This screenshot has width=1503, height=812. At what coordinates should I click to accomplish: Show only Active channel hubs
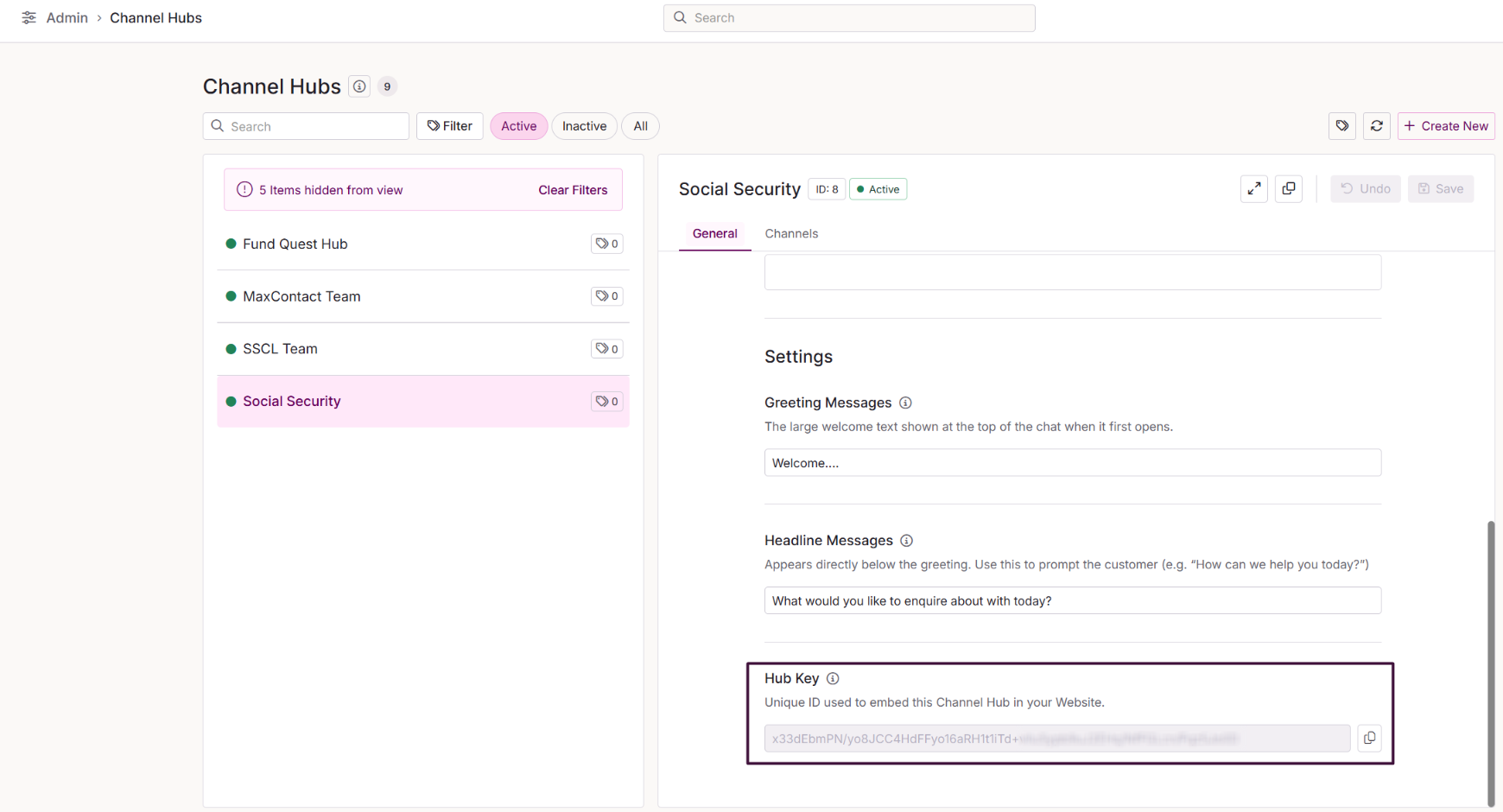(x=518, y=126)
